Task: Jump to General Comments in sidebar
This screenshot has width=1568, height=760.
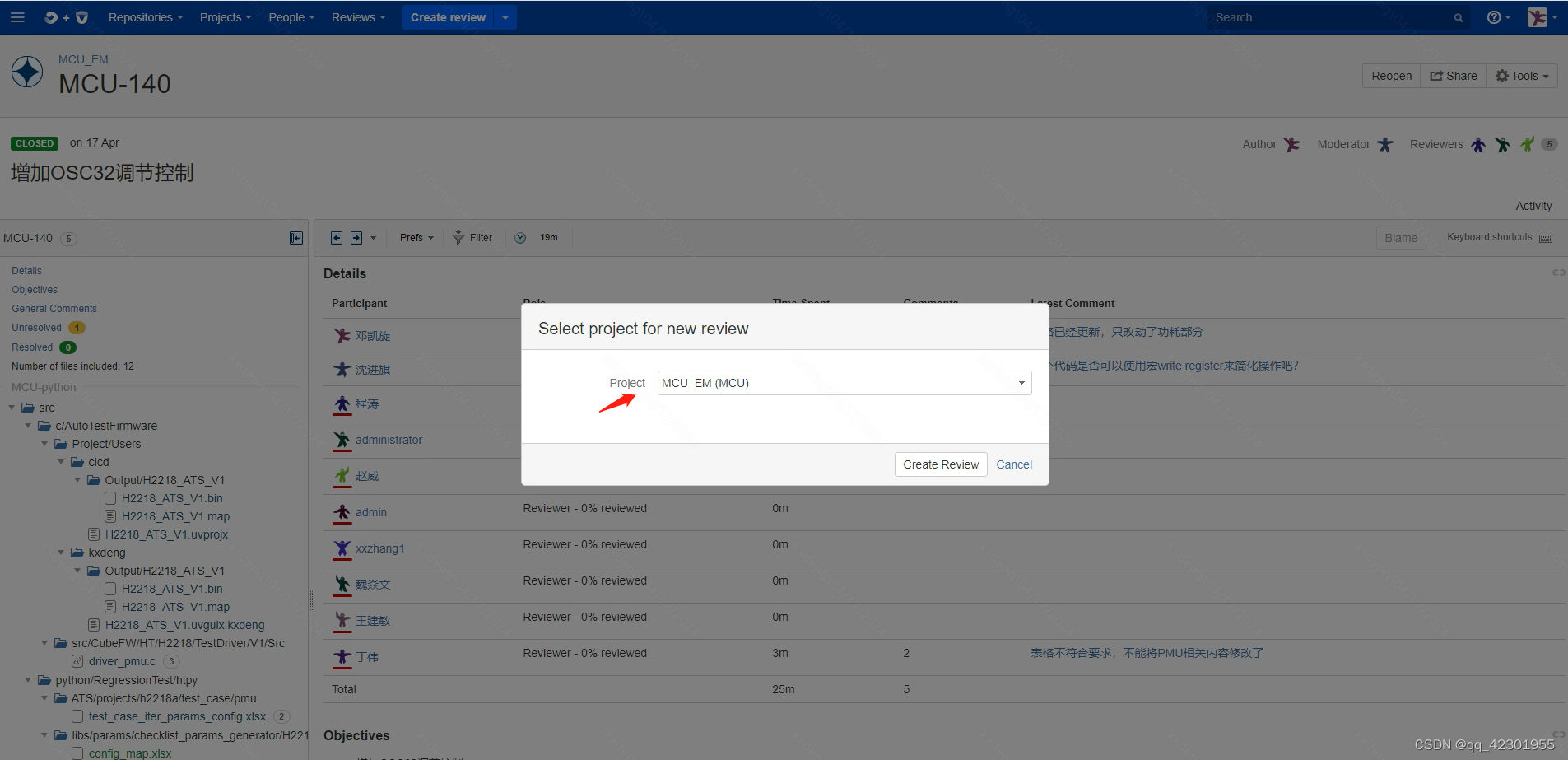Action: [x=54, y=309]
